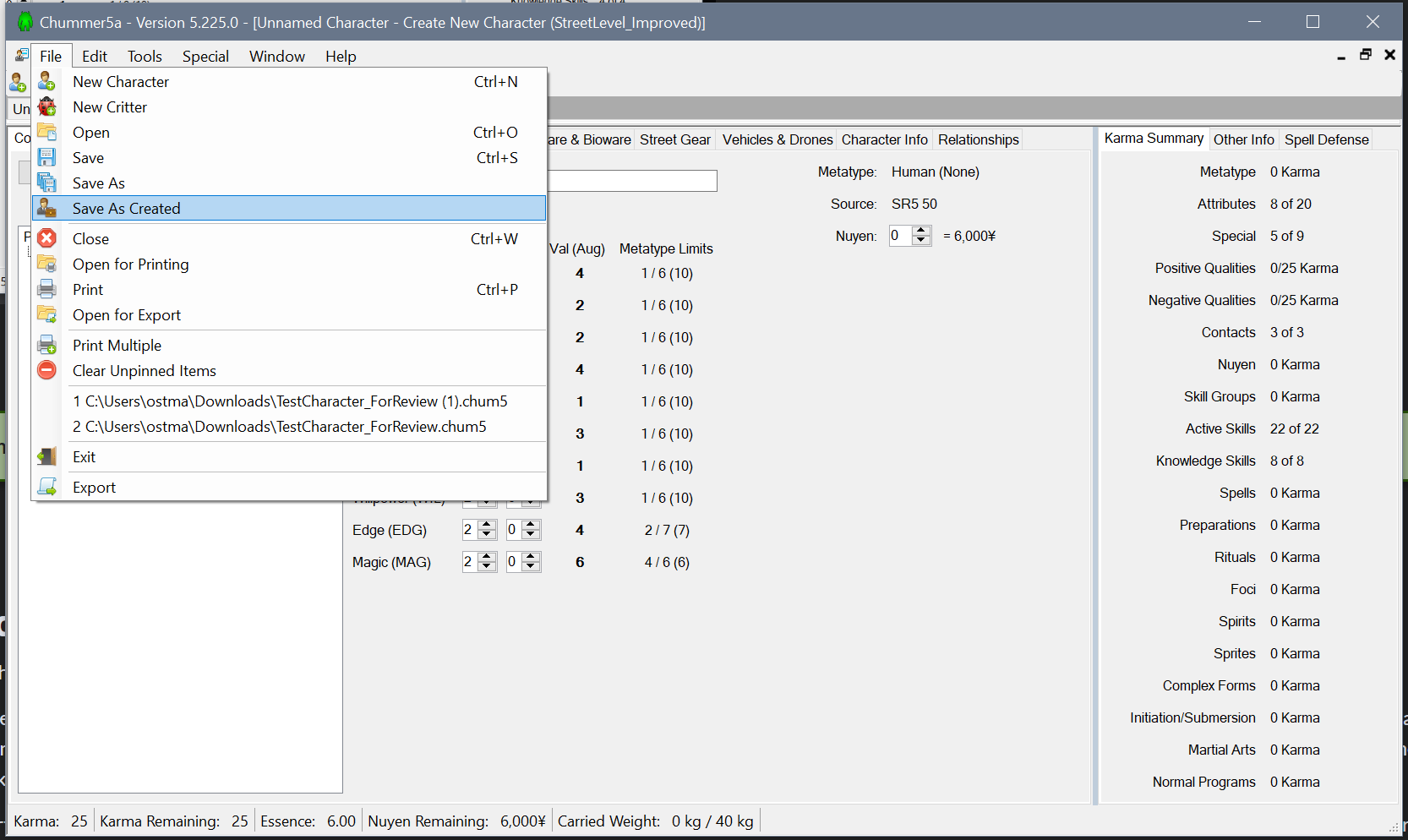Switch to Character Info tab
The height and width of the screenshot is (840, 1408).
tap(884, 139)
